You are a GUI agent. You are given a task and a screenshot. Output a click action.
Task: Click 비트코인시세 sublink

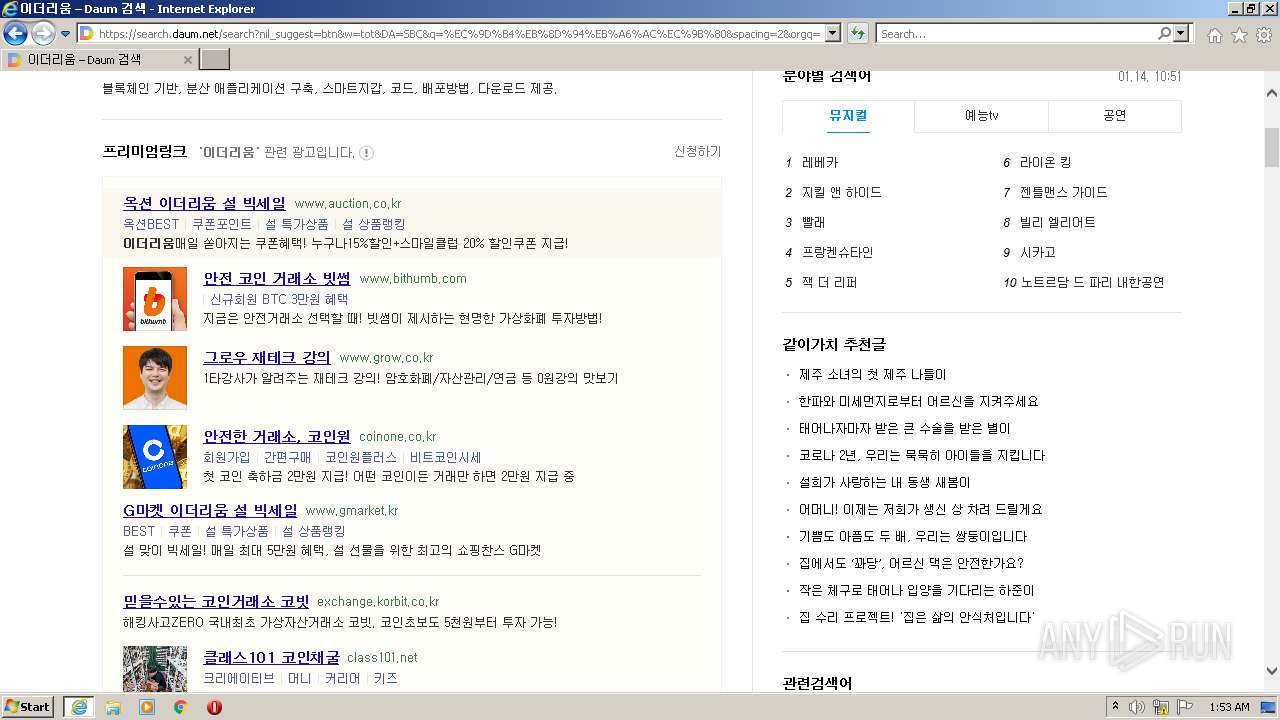(445, 457)
